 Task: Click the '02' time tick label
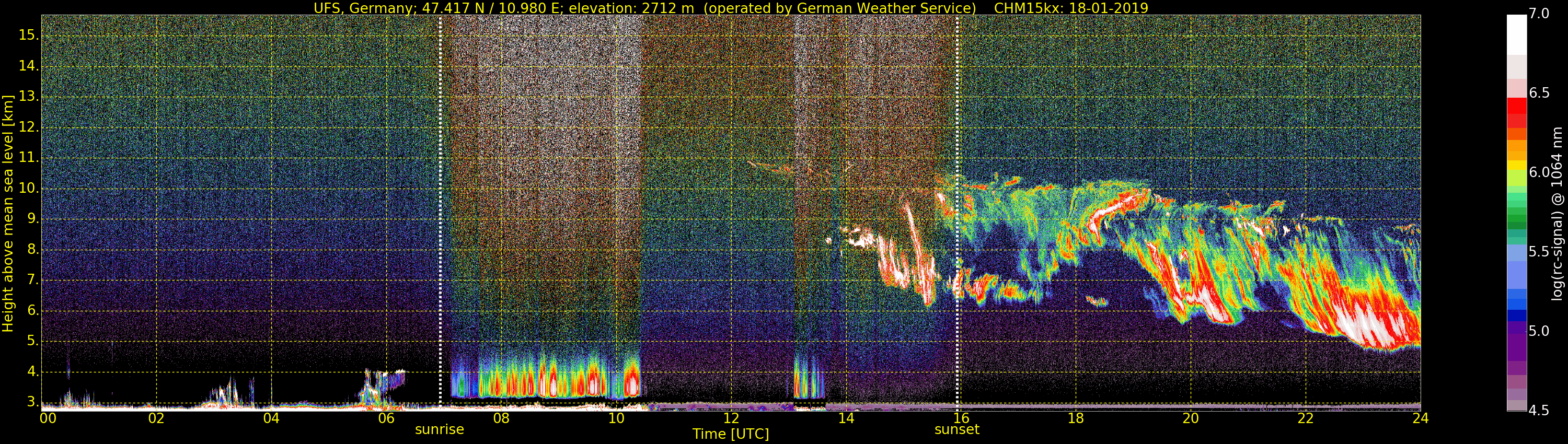coord(156,418)
